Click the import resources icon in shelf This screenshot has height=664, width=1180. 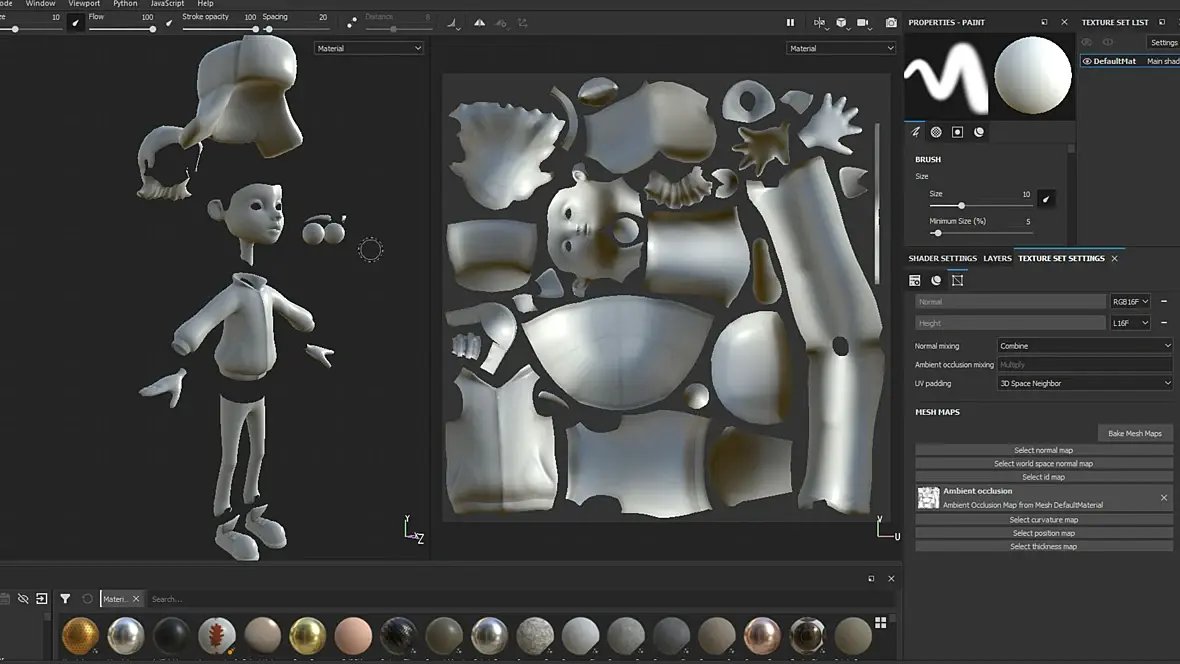point(42,599)
